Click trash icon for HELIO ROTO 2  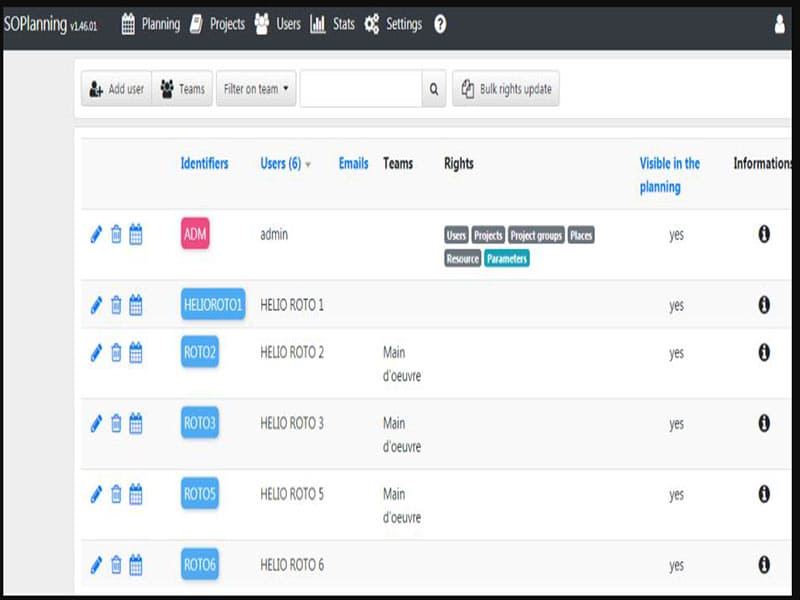point(116,353)
